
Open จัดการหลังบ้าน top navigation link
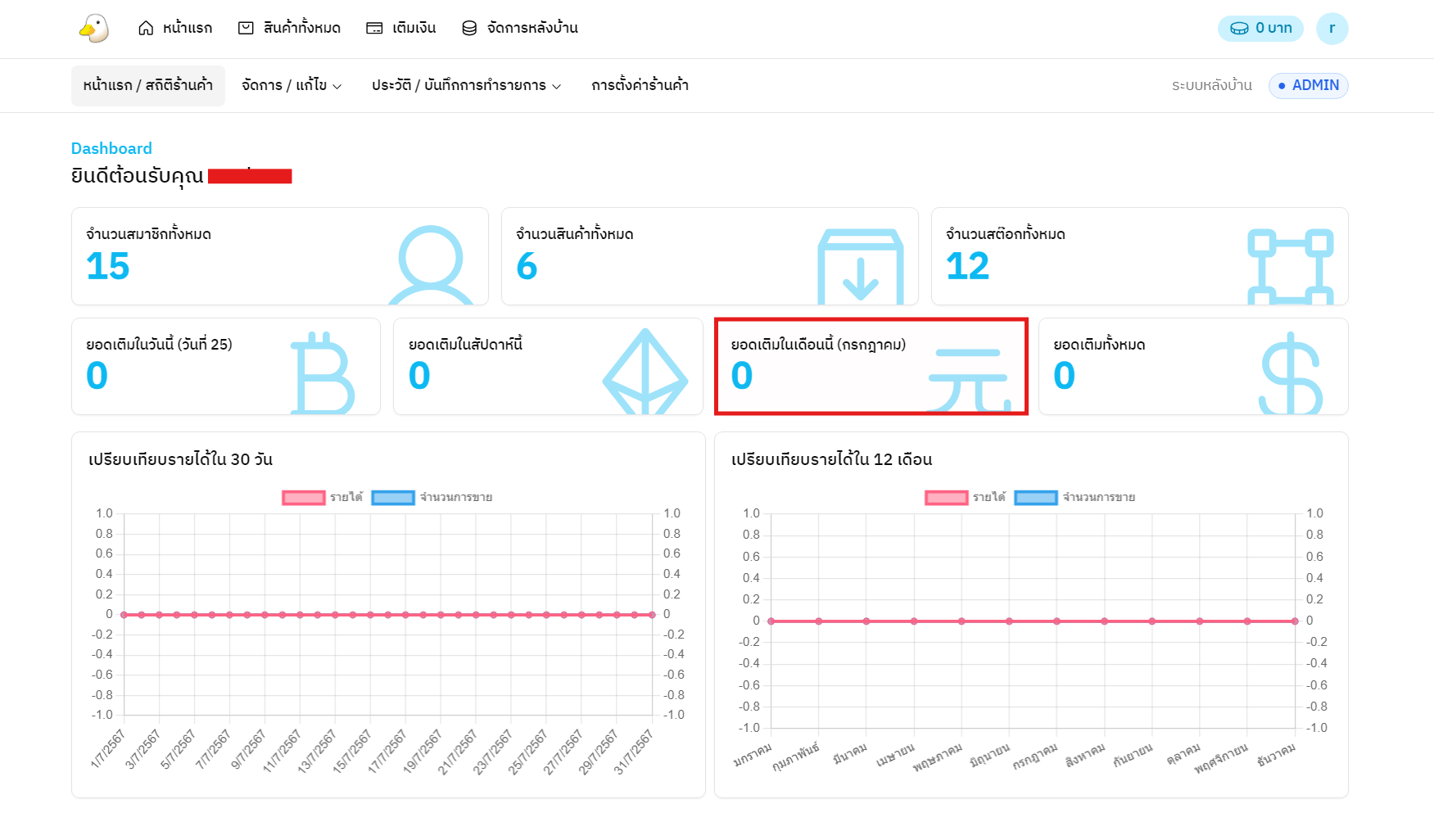[520, 28]
